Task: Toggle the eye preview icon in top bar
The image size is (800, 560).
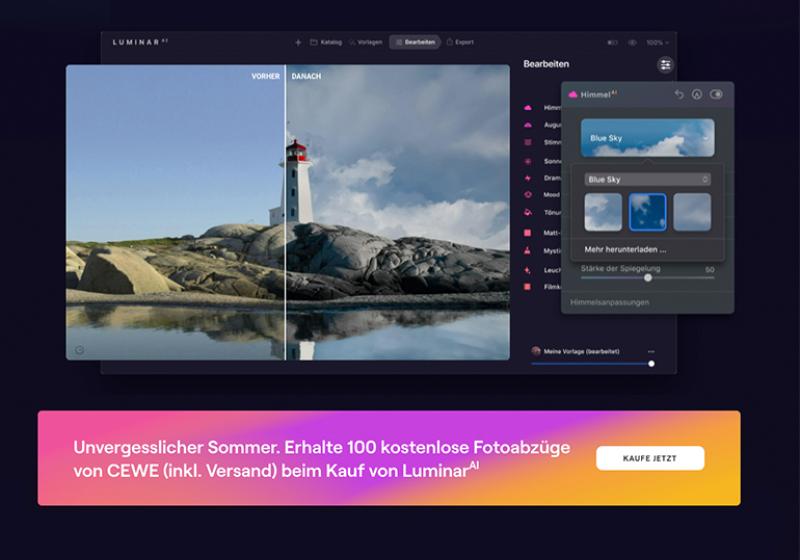Action: (x=632, y=43)
